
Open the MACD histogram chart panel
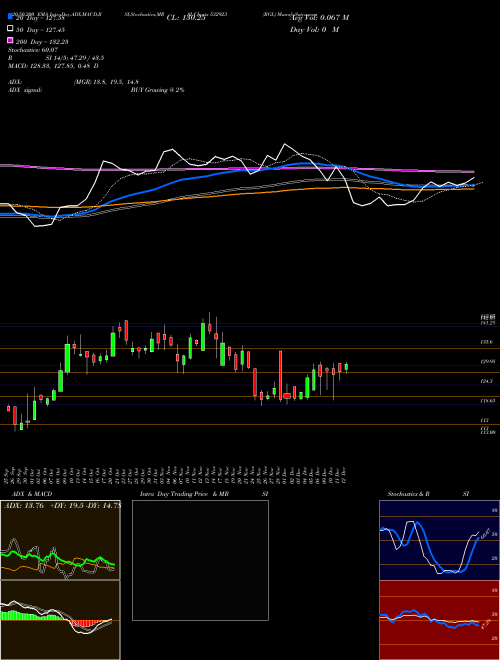tap(60, 620)
